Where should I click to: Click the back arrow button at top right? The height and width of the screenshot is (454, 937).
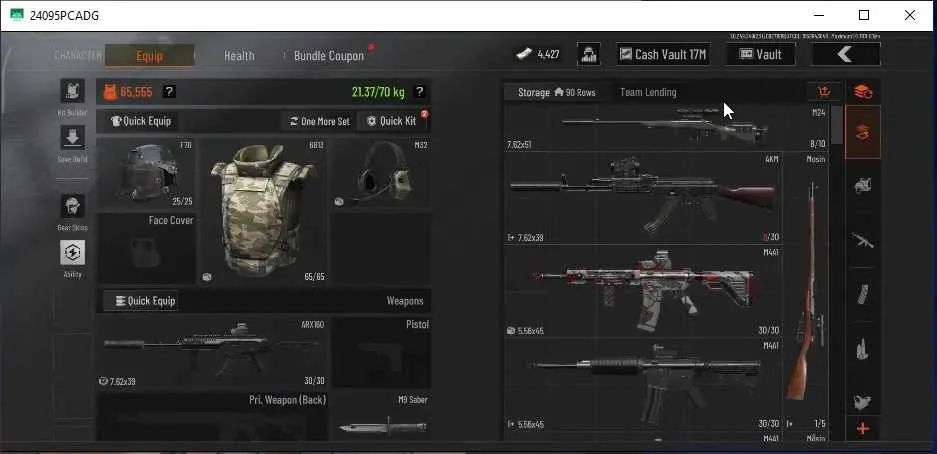tap(845, 54)
